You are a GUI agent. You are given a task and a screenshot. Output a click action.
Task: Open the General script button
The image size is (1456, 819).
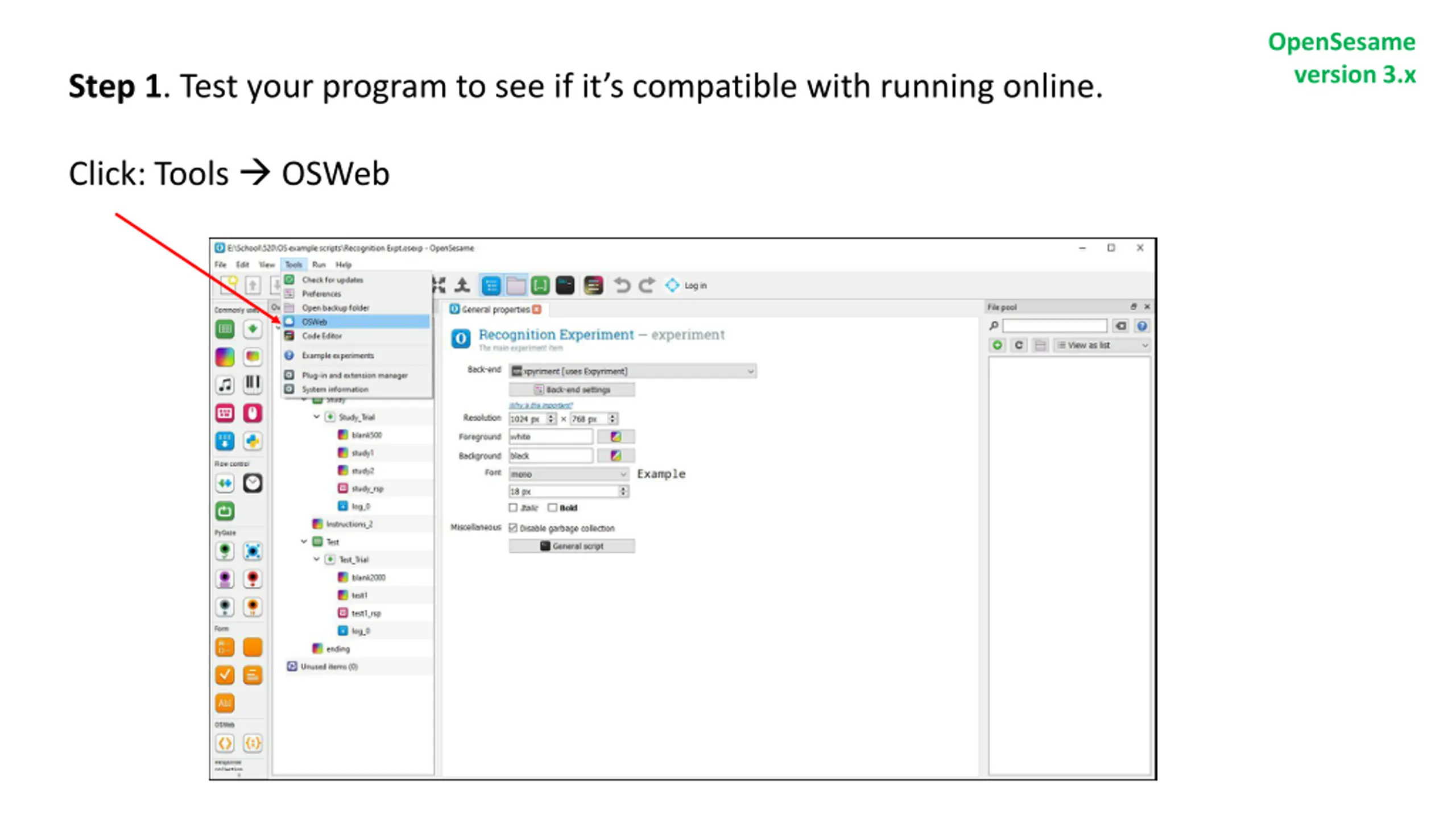click(x=572, y=546)
